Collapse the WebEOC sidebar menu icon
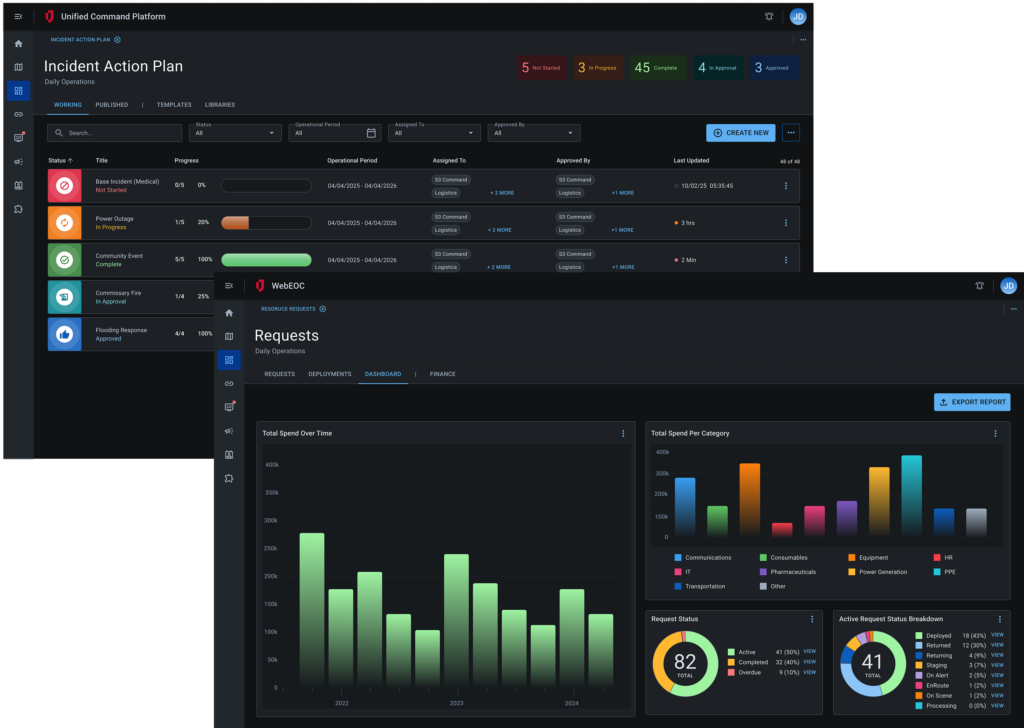 (229, 286)
